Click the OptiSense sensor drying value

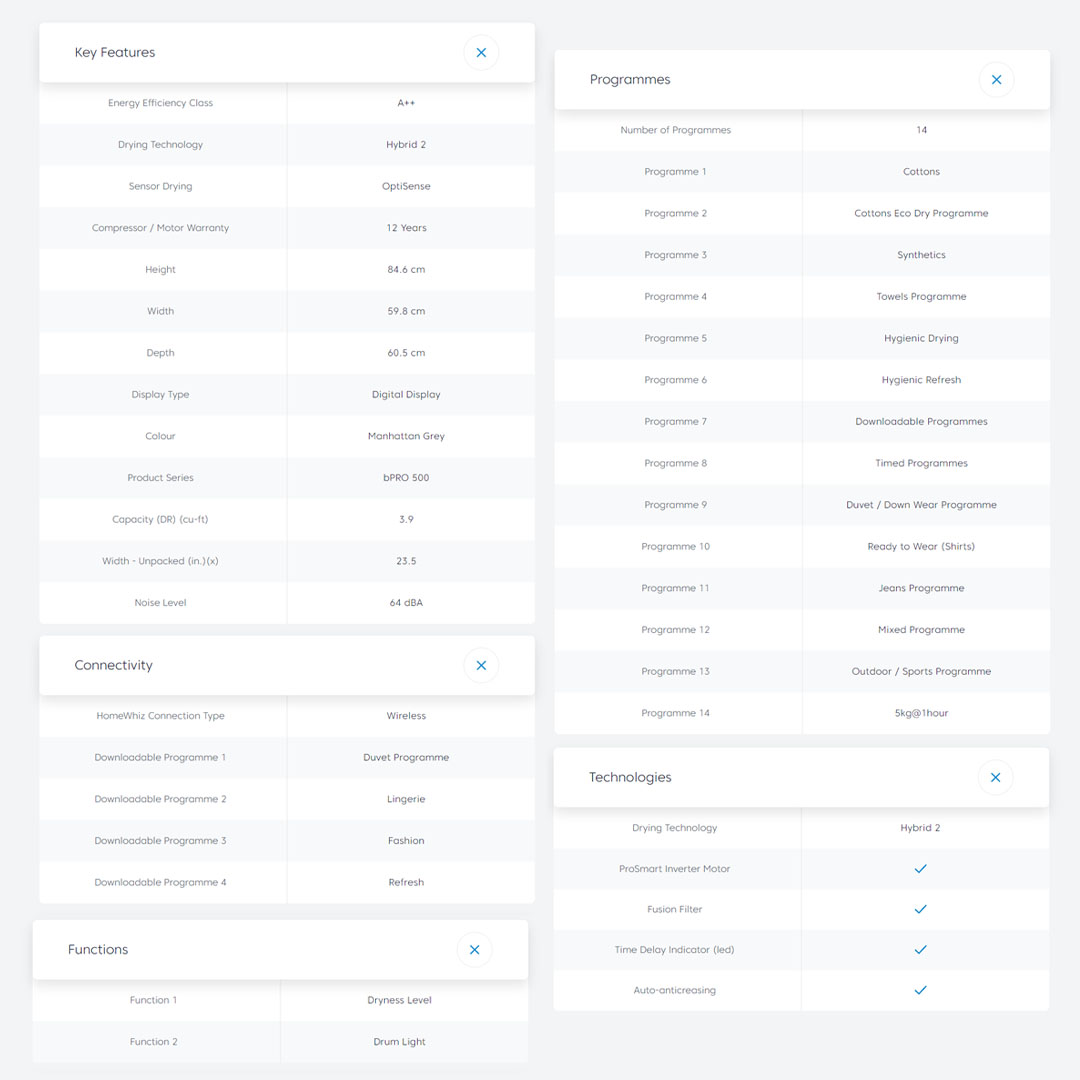click(406, 186)
